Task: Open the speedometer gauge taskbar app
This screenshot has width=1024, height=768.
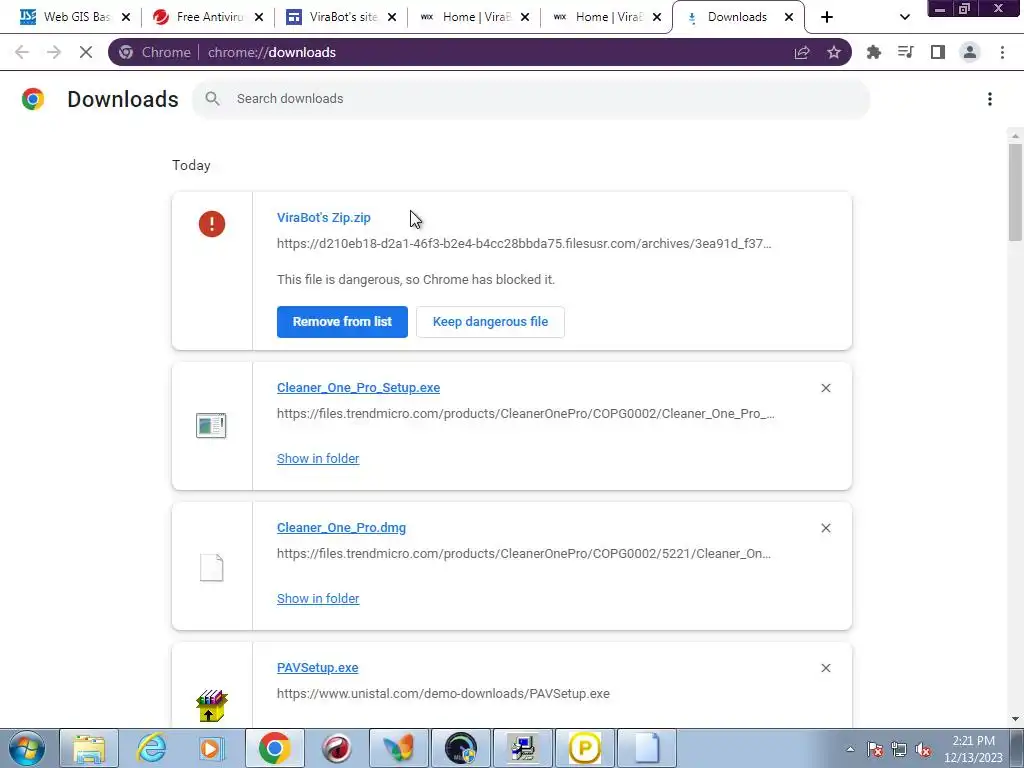Action: [460, 748]
